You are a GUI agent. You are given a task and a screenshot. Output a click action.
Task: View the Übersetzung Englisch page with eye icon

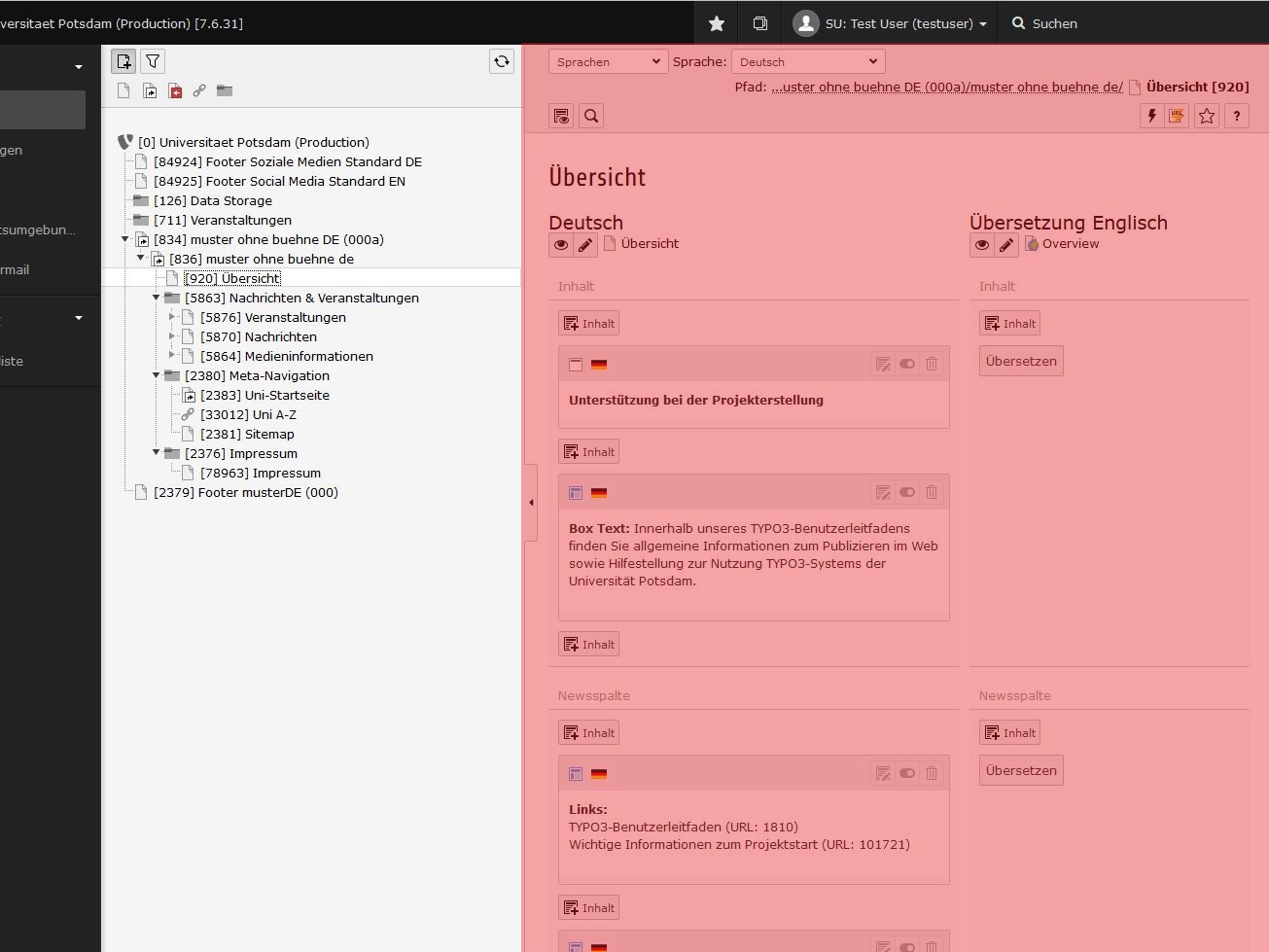point(982,245)
